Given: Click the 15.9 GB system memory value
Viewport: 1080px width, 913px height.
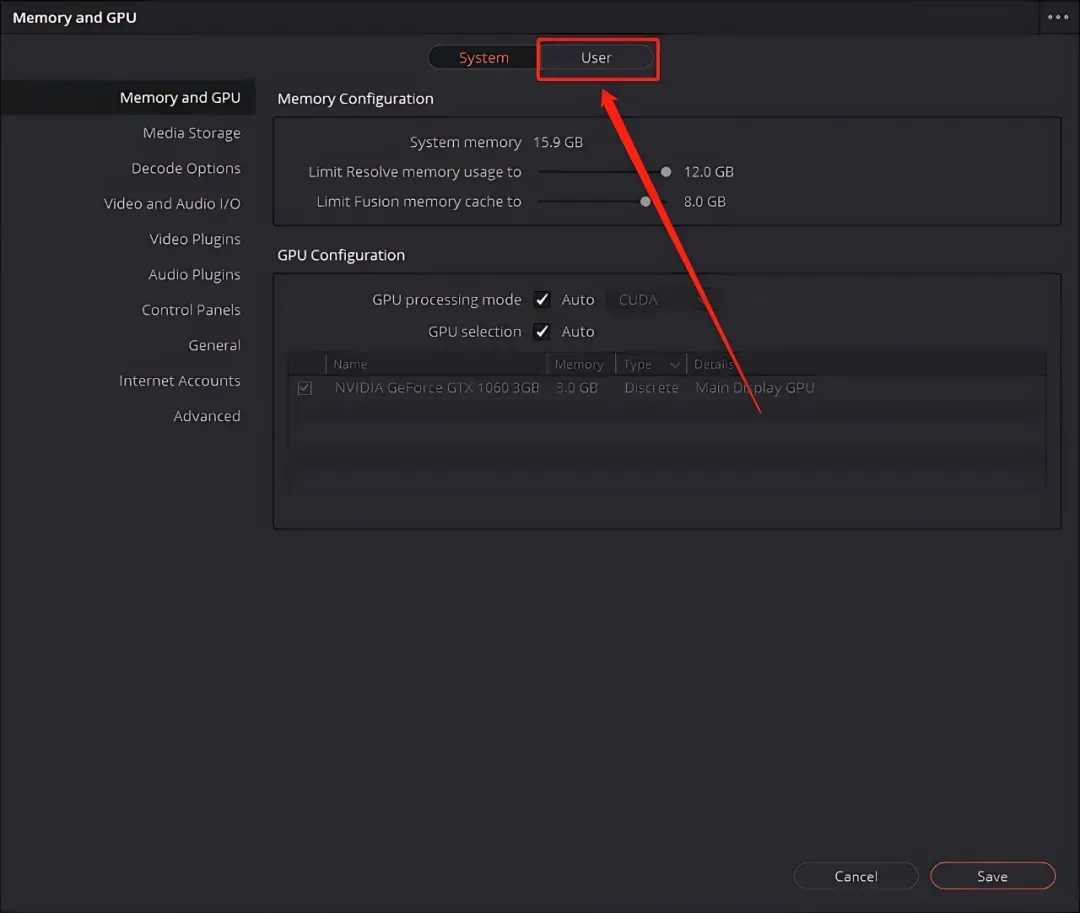Looking at the screenshot, I should pos(558,142).
